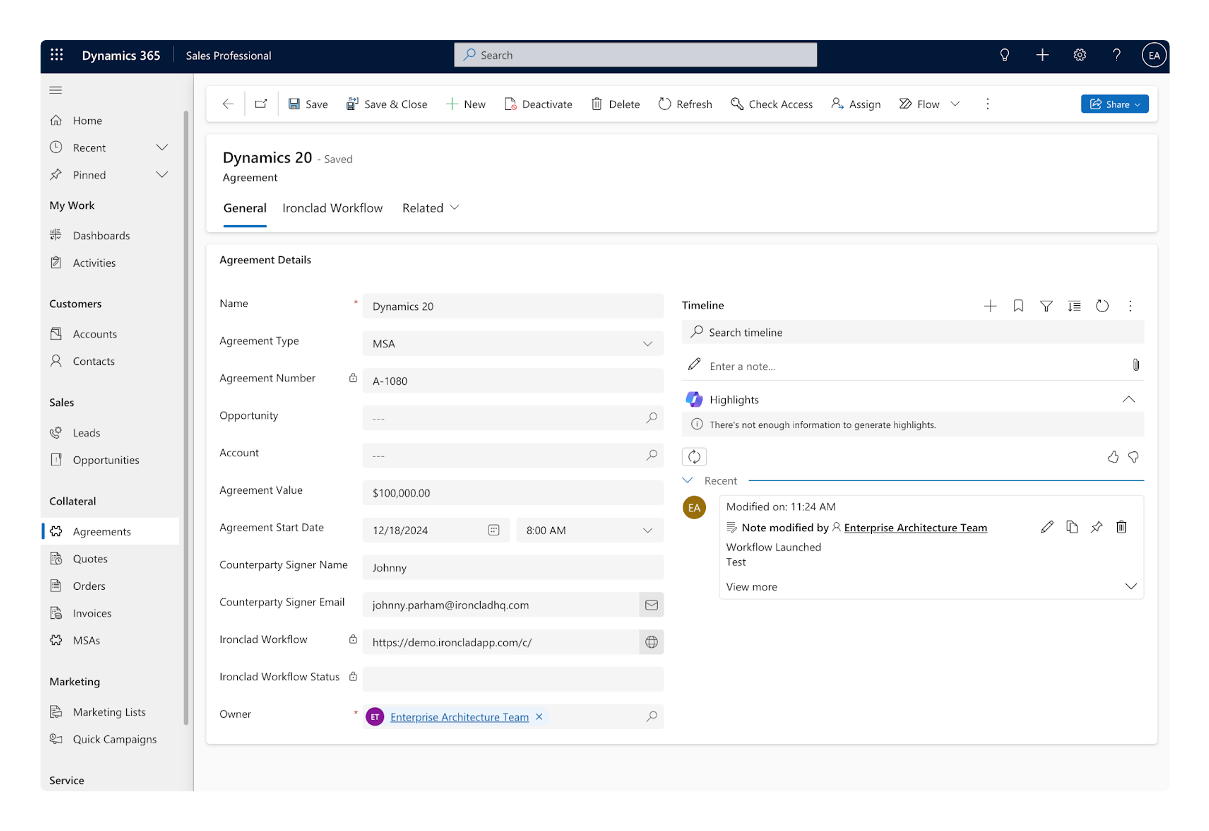
Task: Click the lightbulb assistant icon
Action: click(x=1005, y=55)
